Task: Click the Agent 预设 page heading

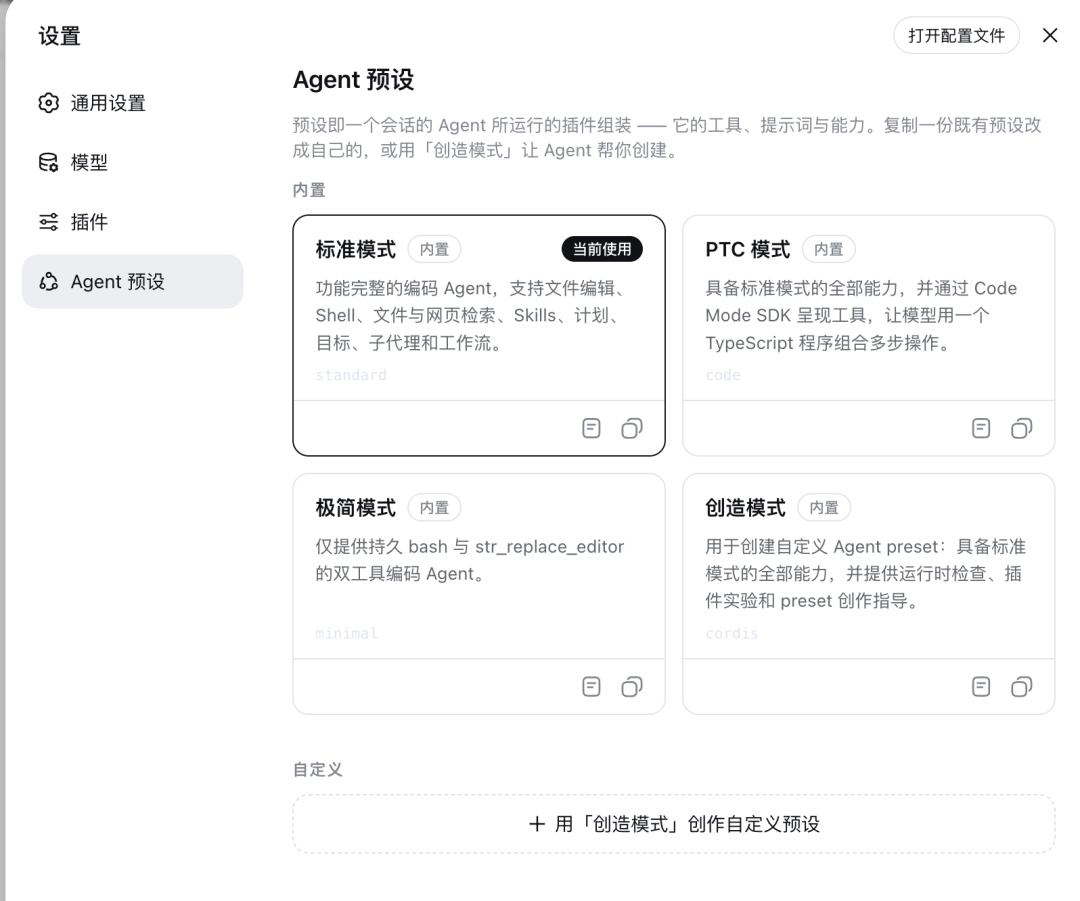Action: [353, 80]
